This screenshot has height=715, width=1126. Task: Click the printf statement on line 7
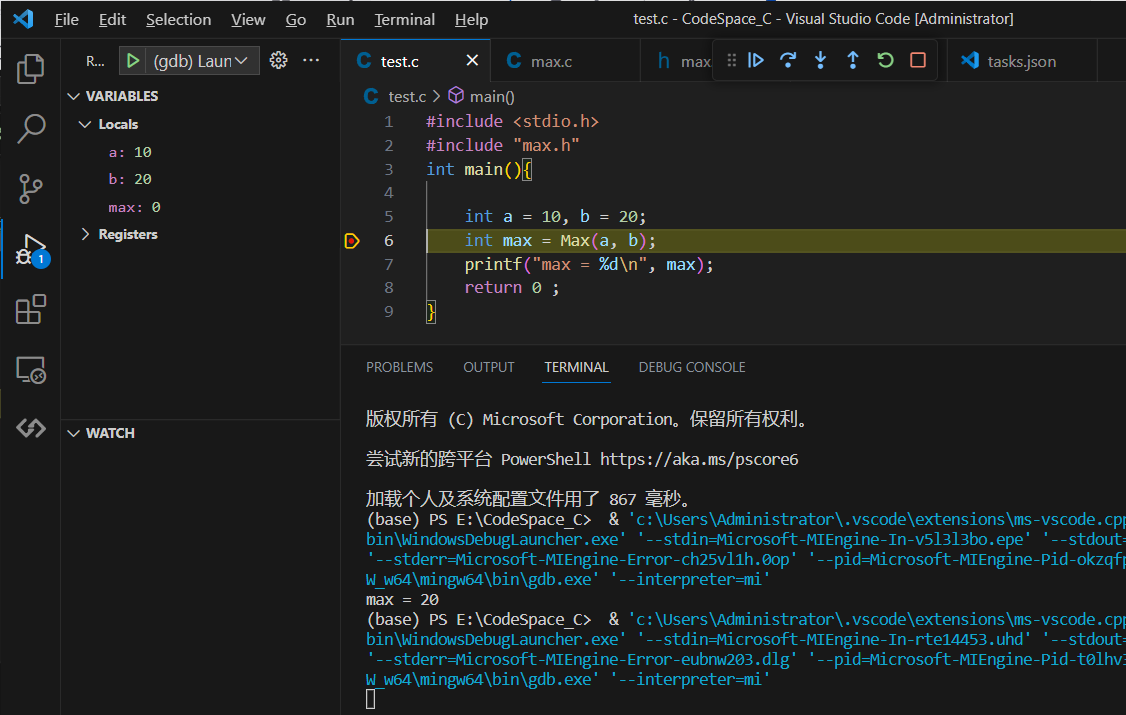click(x=589, y=265)
